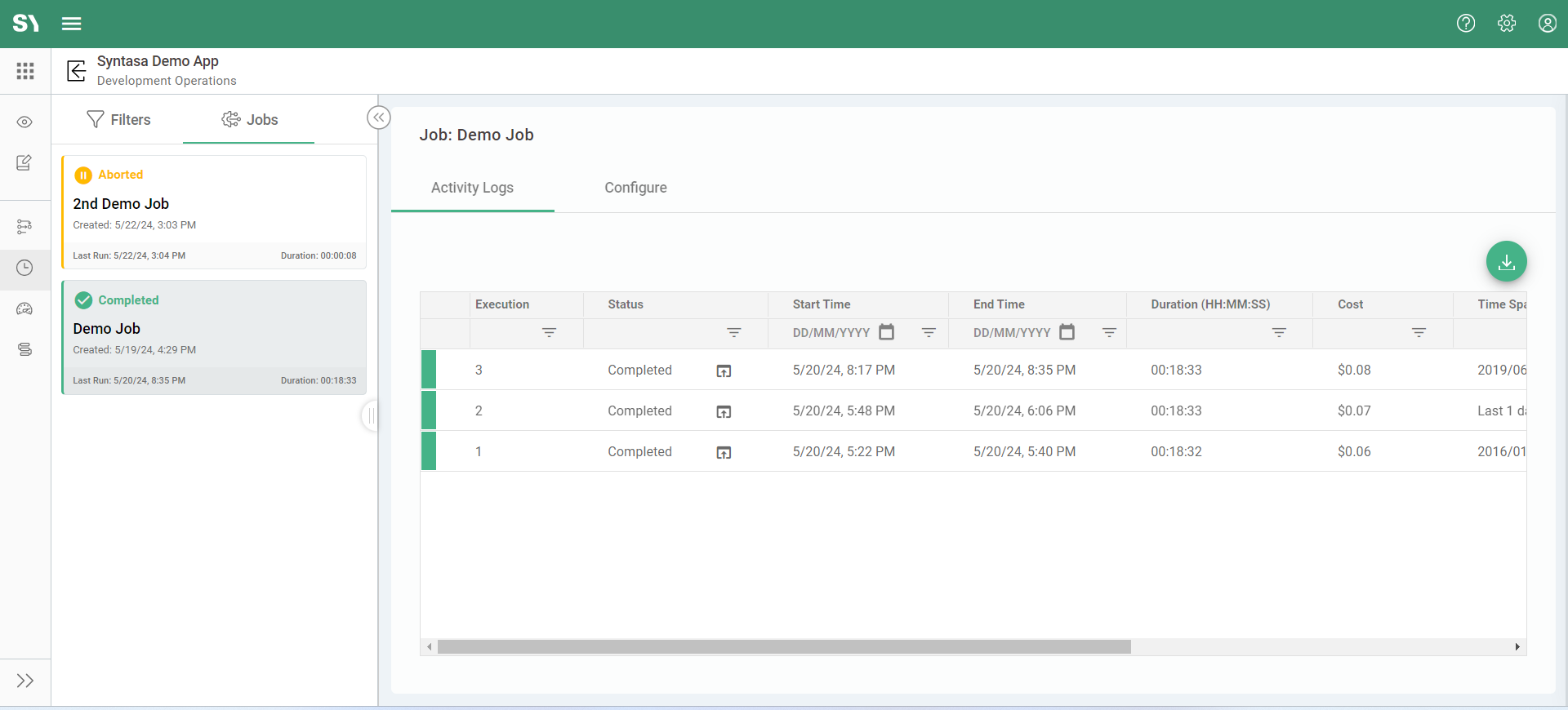Open the log details icon for execution 3
Viewport: 1568px width, 710px height.
pyautogui.click(x=724, y=371)
